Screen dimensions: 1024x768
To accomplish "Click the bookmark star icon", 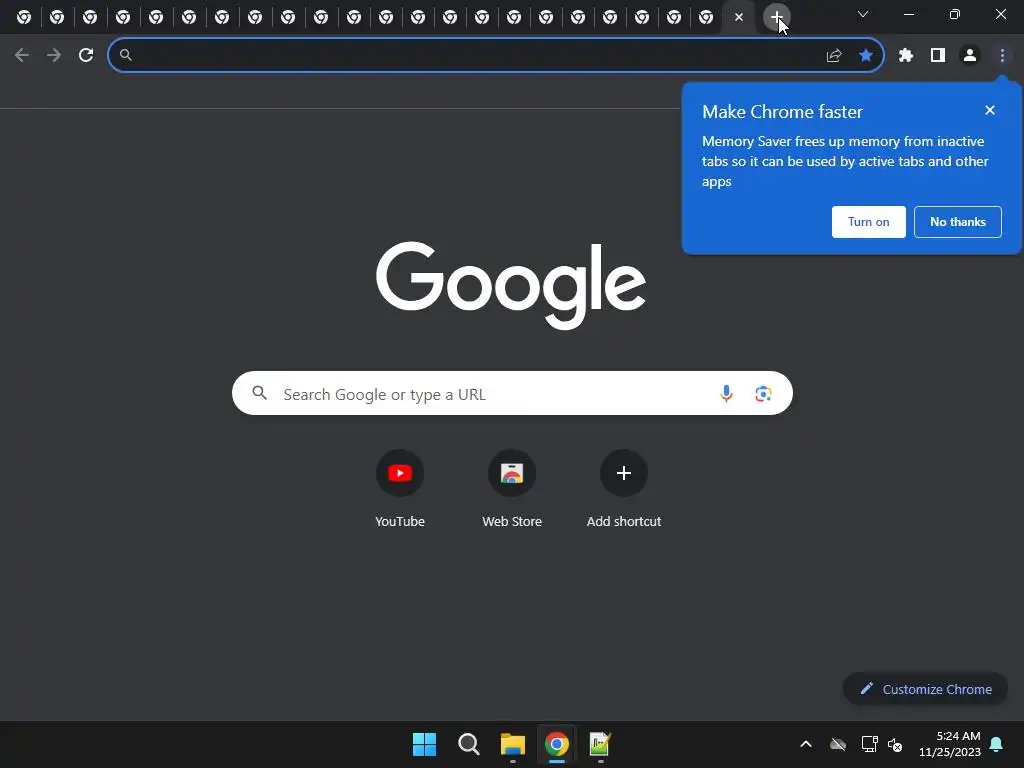I will coord(866,56).
